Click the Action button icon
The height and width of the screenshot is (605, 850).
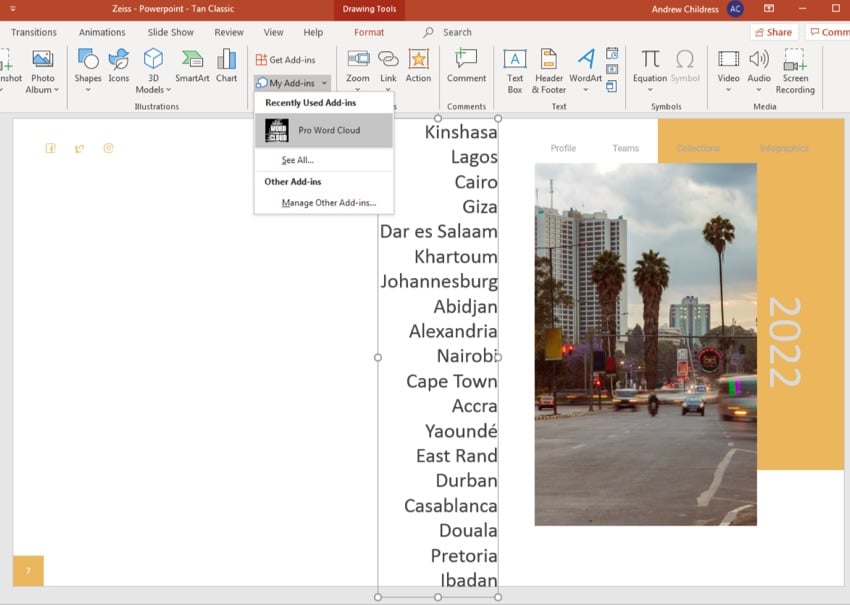(418, 65)
